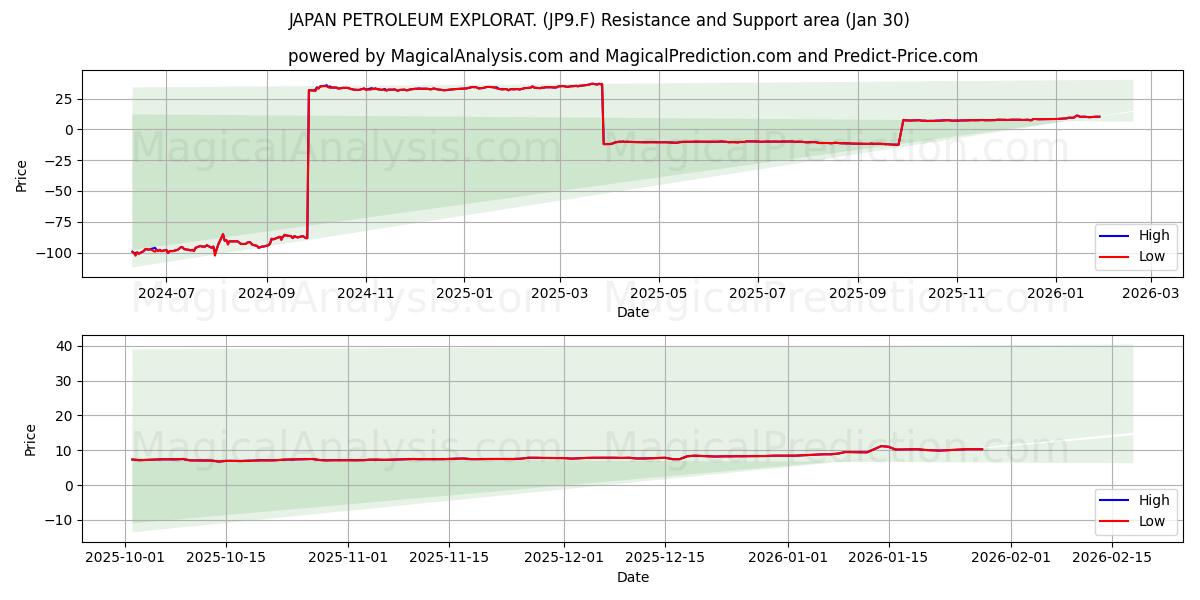1200x600 pixels.
Task: Click the '2024-11' date tick label
Action: (365, 294)
